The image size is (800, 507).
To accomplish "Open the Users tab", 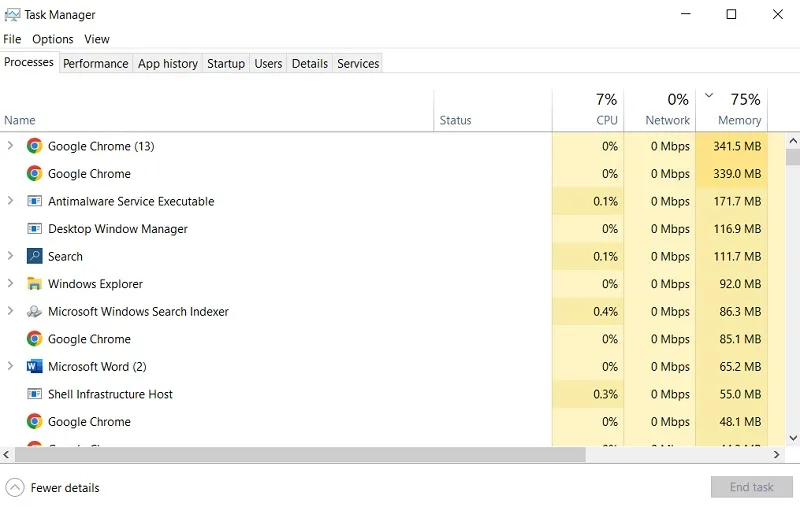I will (268, 64).
